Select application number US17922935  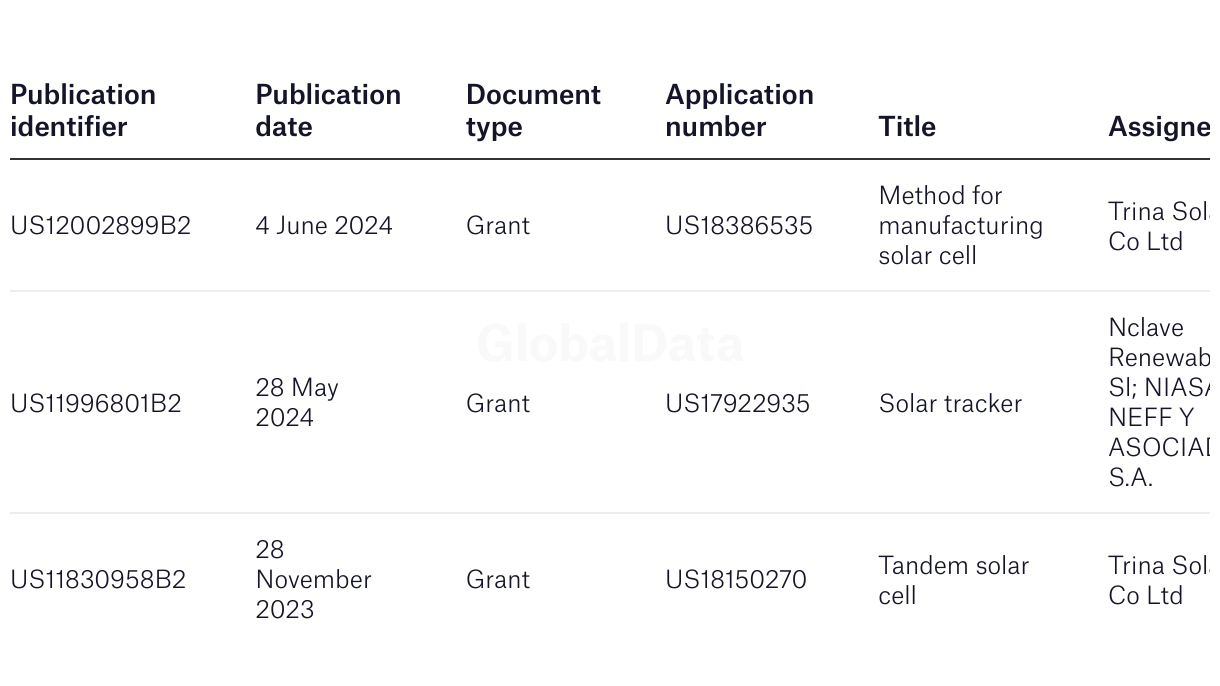[737, 404]
